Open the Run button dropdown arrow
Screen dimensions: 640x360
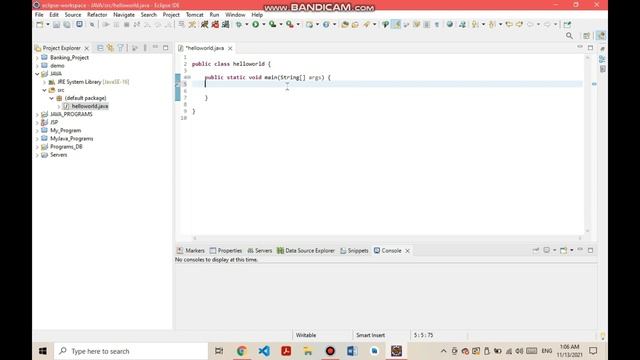click(264, 24)
